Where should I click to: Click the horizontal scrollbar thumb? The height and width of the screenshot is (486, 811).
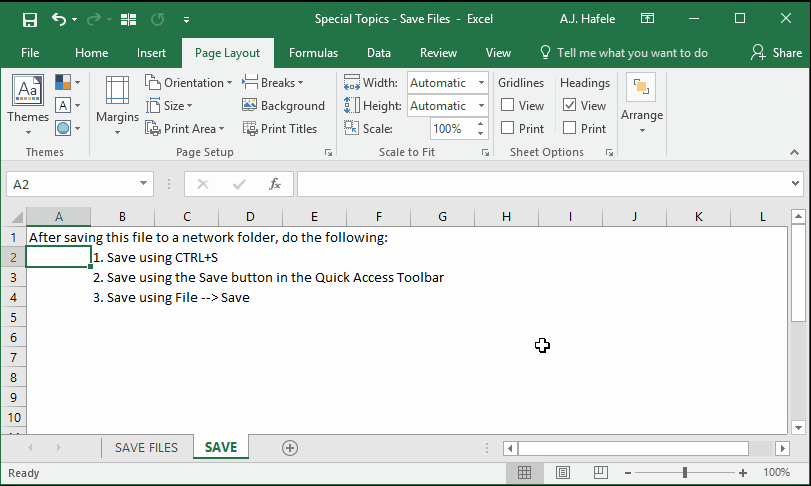coord(633,448)
